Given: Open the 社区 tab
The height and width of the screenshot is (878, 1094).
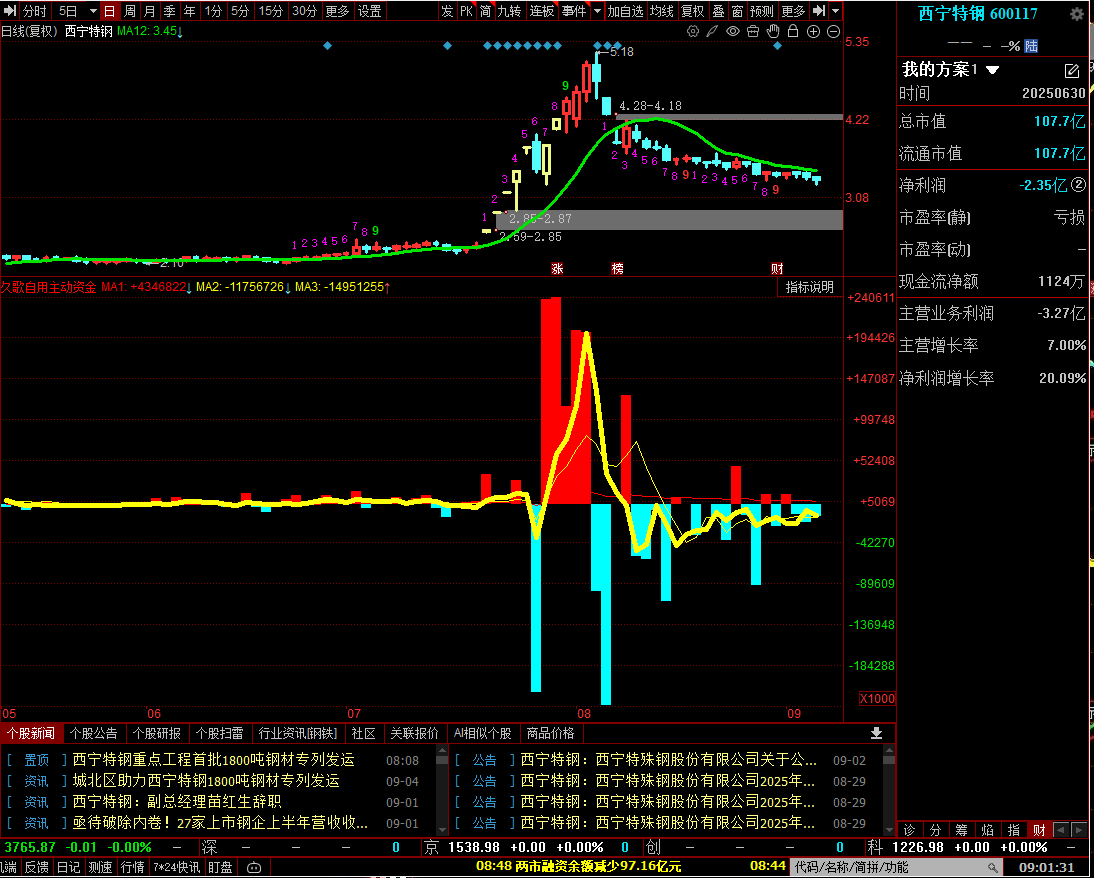Looking at the screenshot, I should (364, 734).
